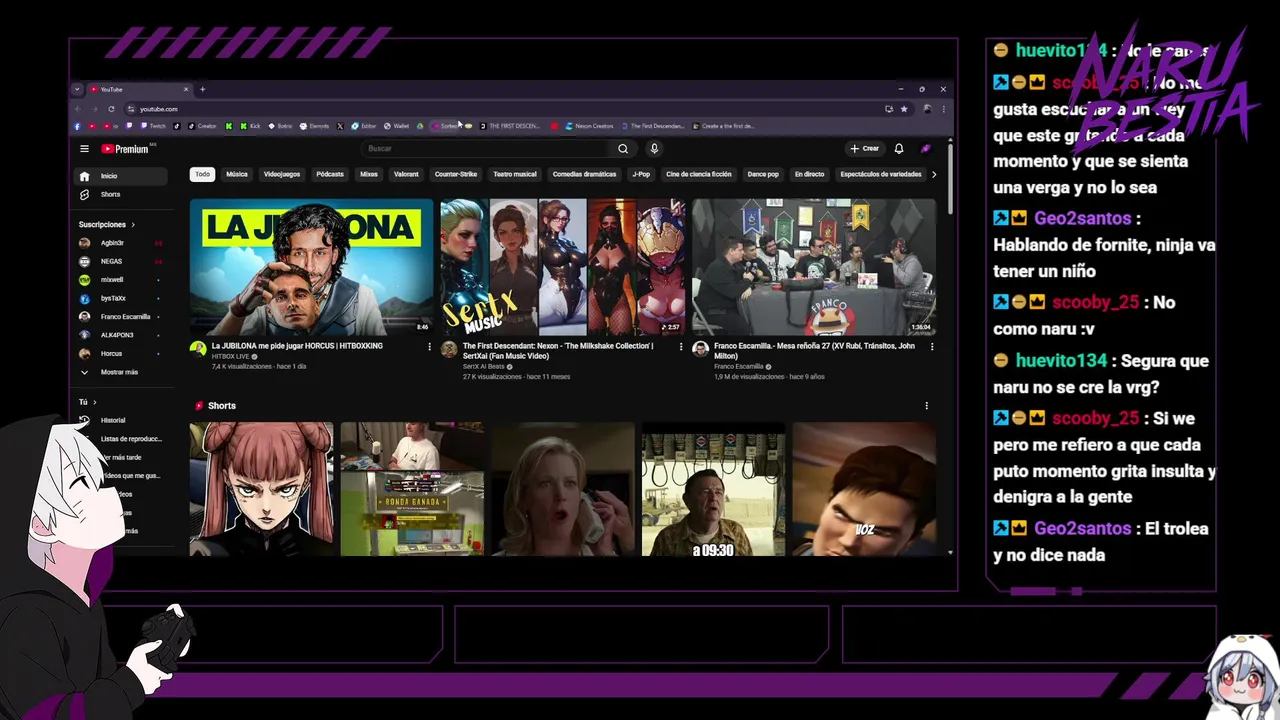Open the Horcus subscription channel
The height and width of the screenshot is (720, 1280).
(x=121, y=354)
